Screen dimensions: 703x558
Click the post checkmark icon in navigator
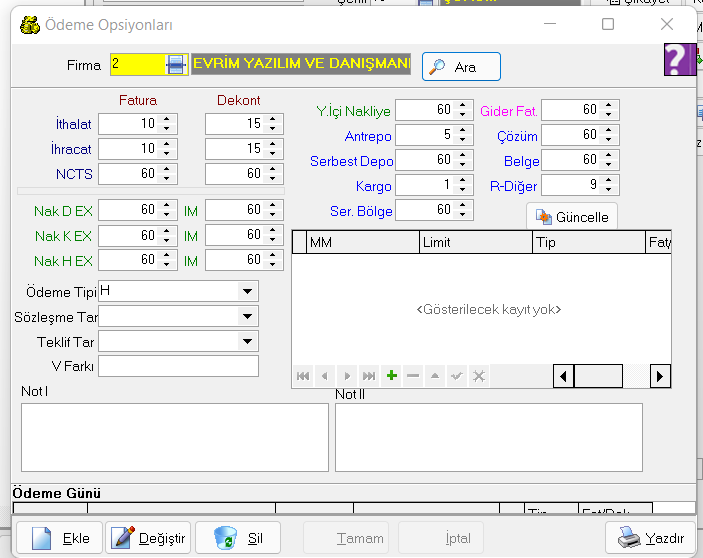tap(457, 376)
